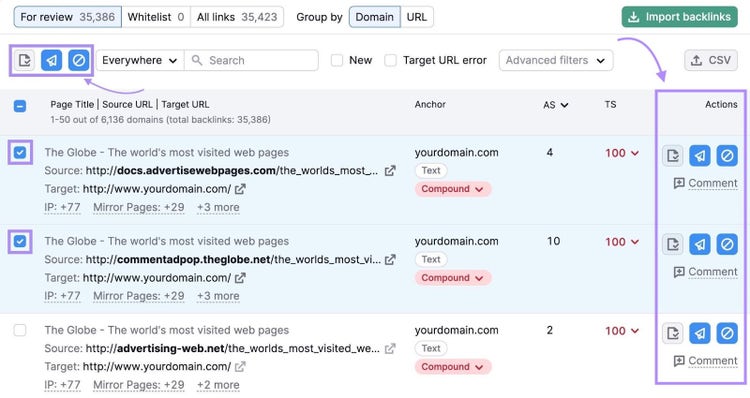Viewport: 750px width, 398px height.
Task: Add Comment to commentadpop.theglobe.net row
Action: (706, 272)
